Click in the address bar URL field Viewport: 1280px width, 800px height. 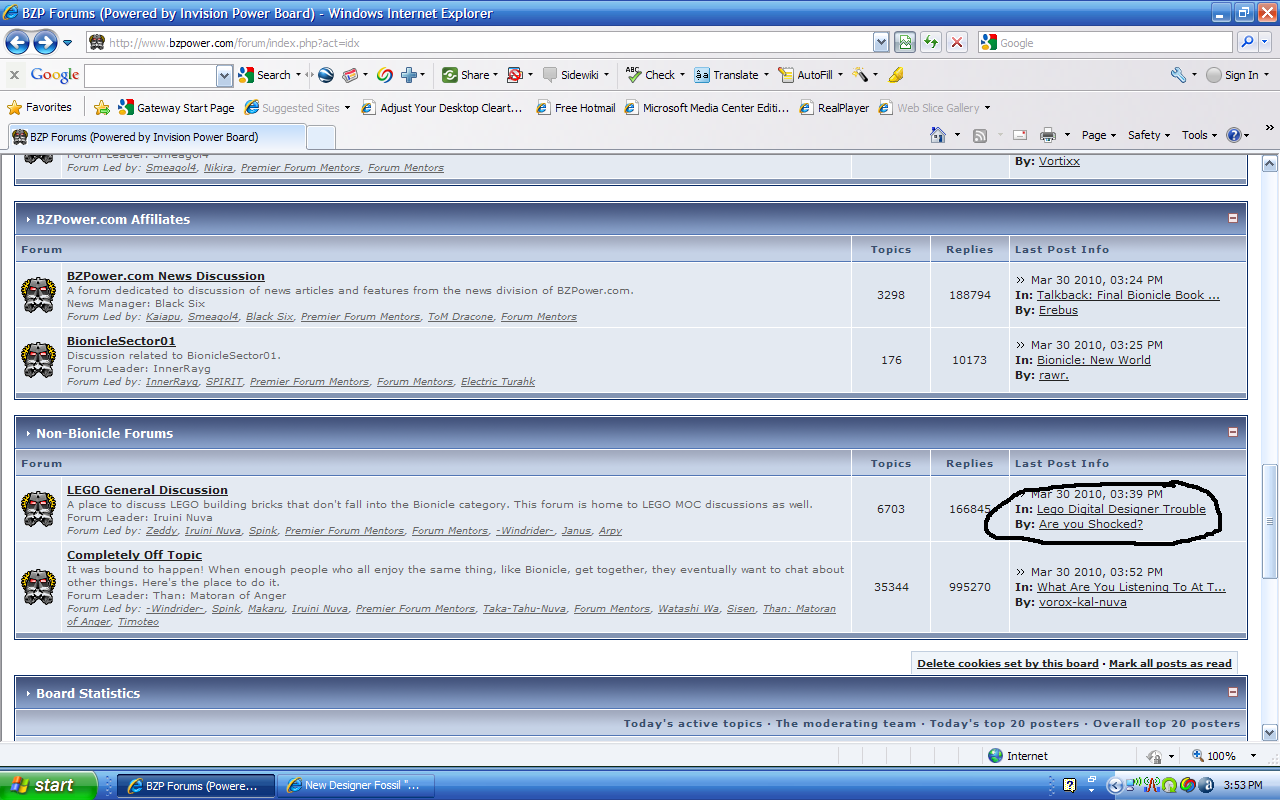(x=480, y=43)
